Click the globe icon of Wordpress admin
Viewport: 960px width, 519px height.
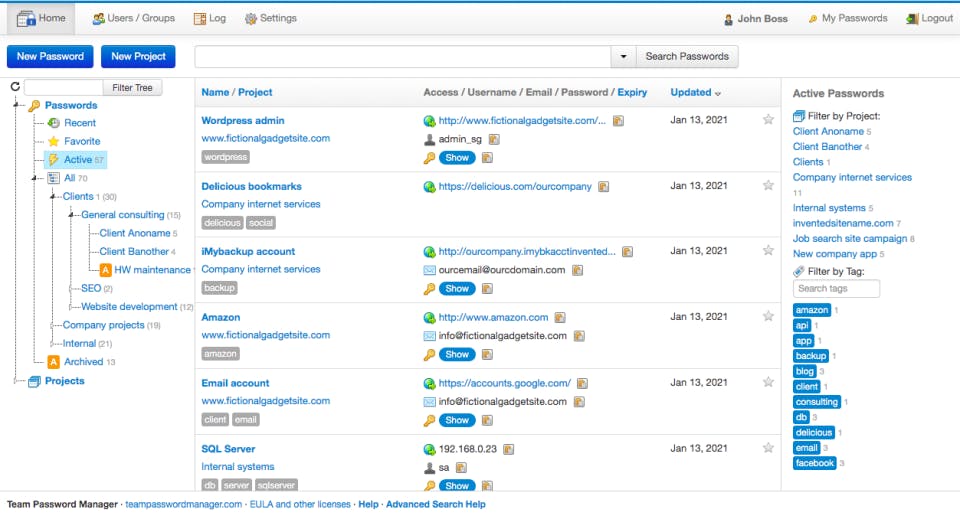[x=429, y=121]
